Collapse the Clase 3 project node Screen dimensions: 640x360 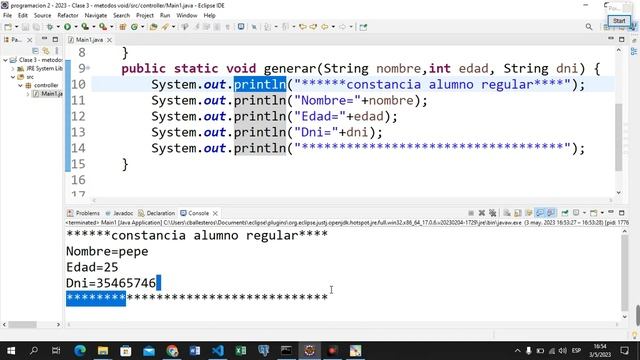click(x=6, y=60)
